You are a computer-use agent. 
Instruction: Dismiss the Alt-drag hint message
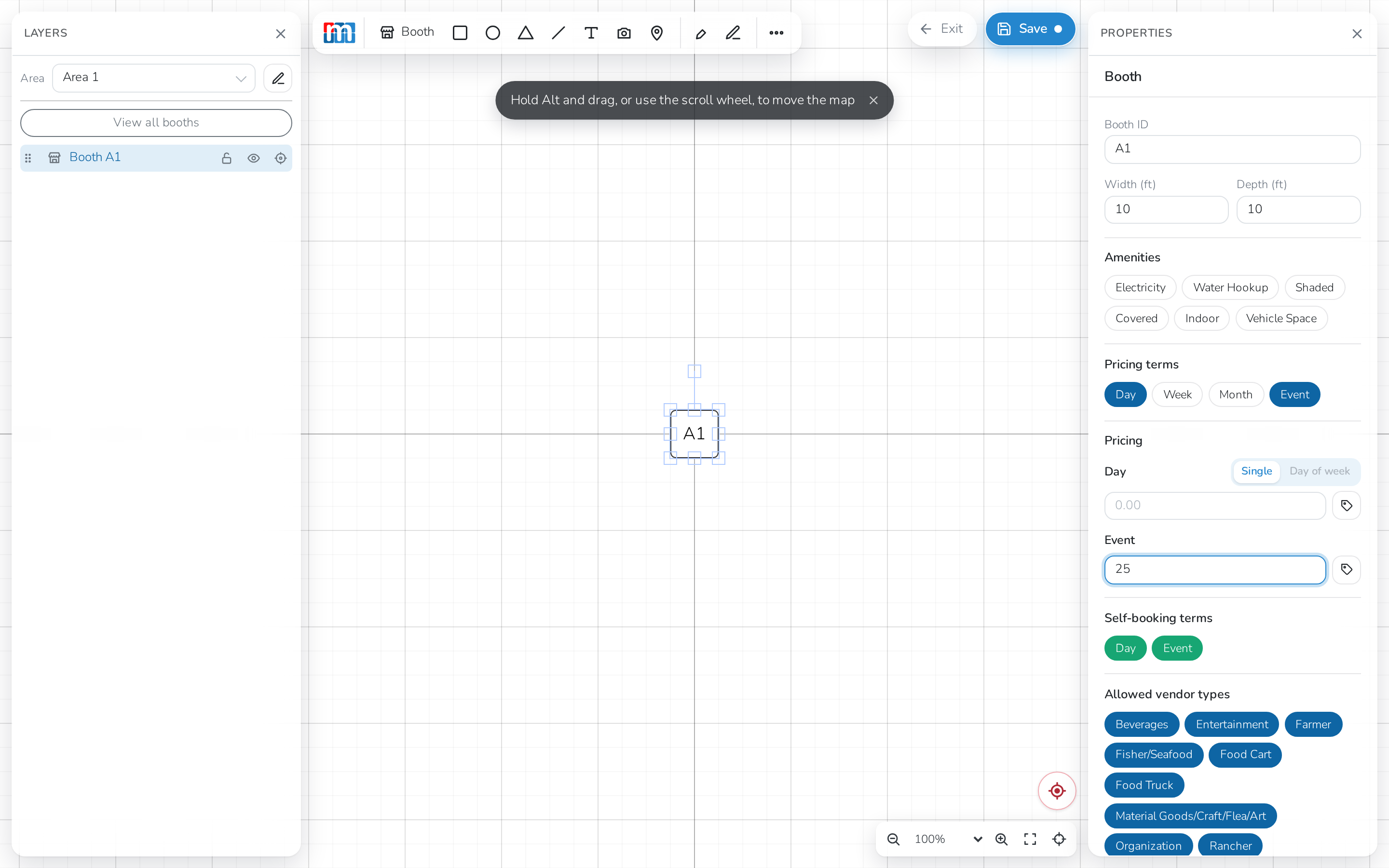pos(873,100)
